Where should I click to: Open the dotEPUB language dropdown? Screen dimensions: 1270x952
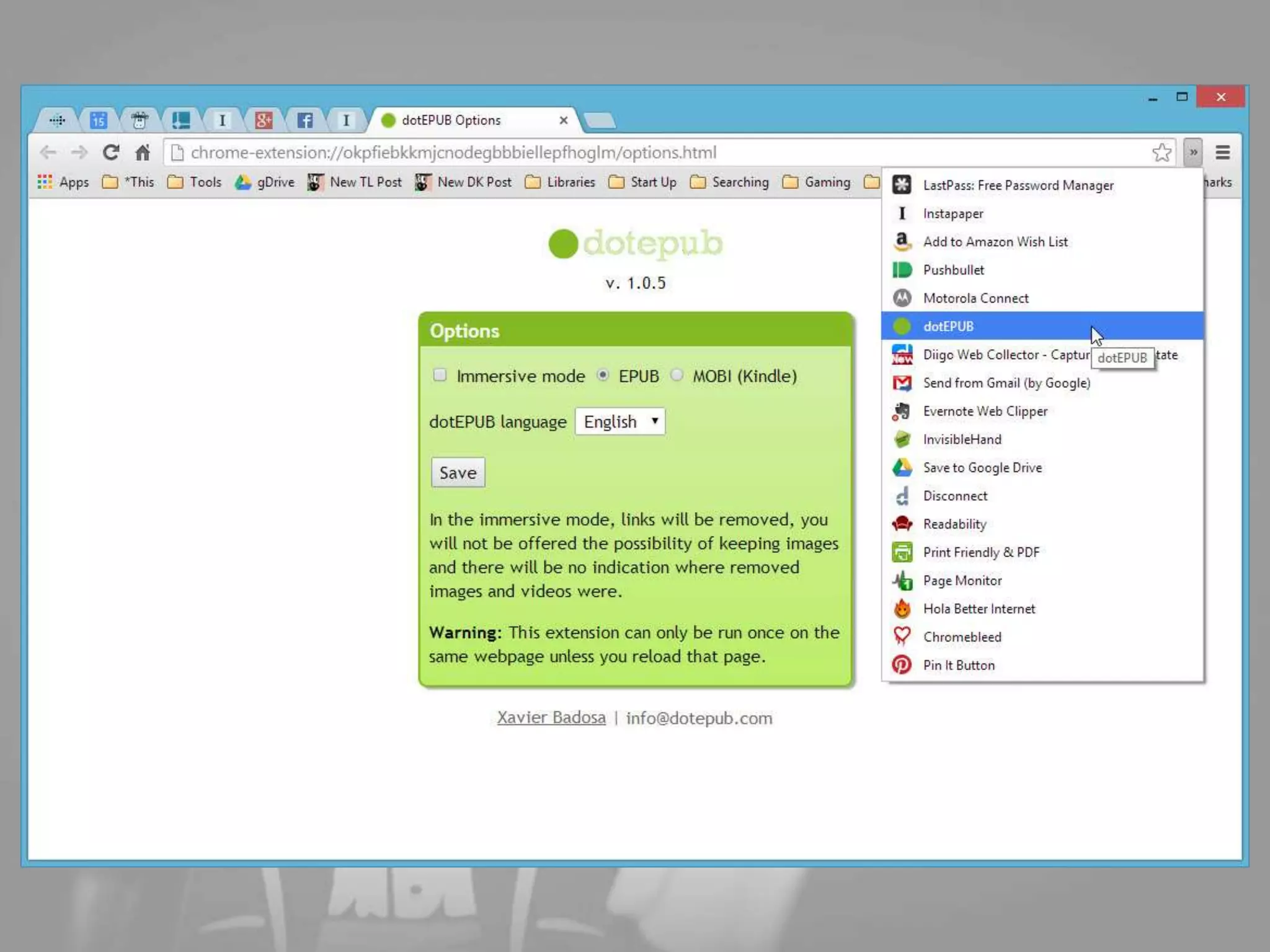(x=619, y=421)
